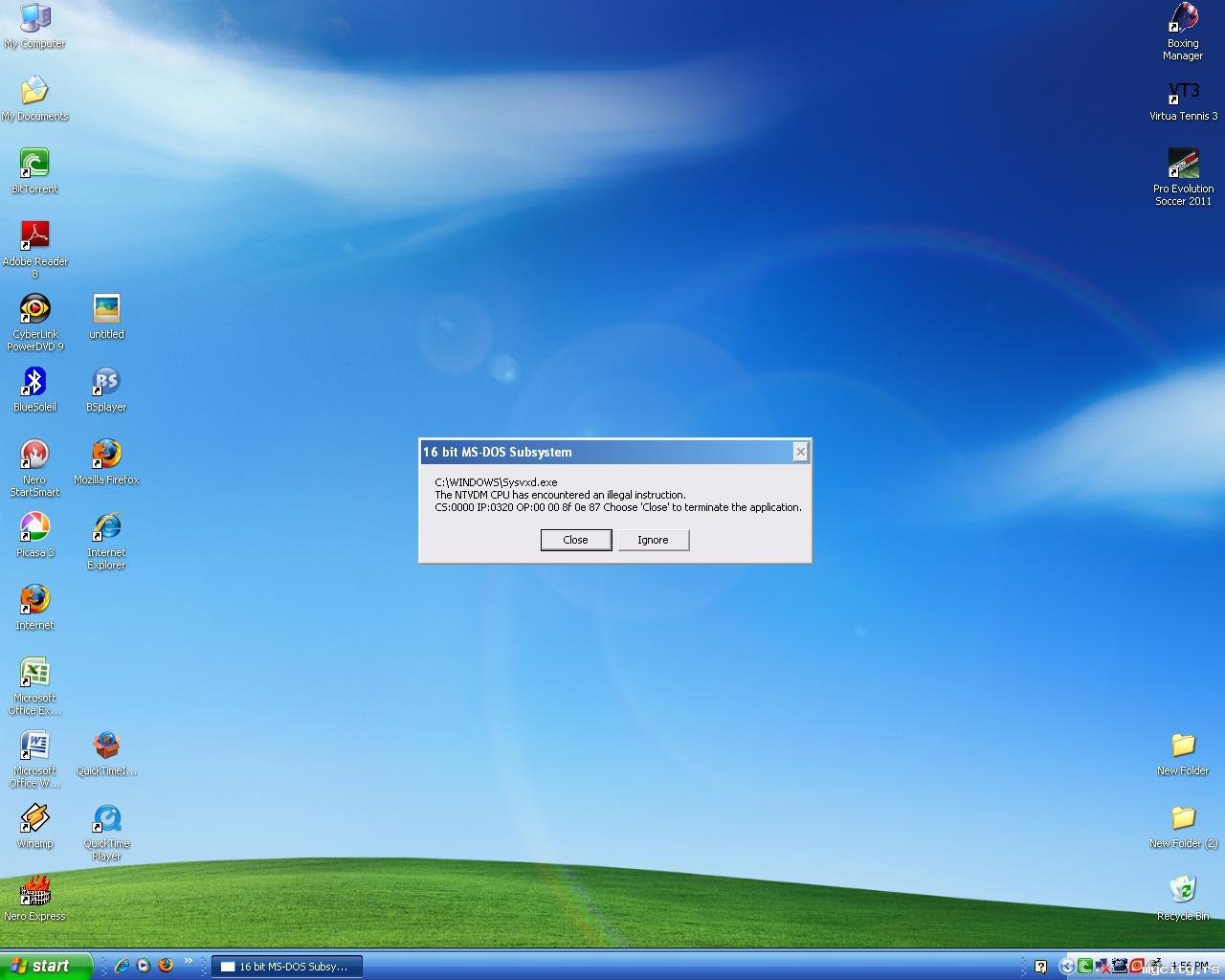
Task: Select the untitled image file on desktop
Action: [106, 317]
